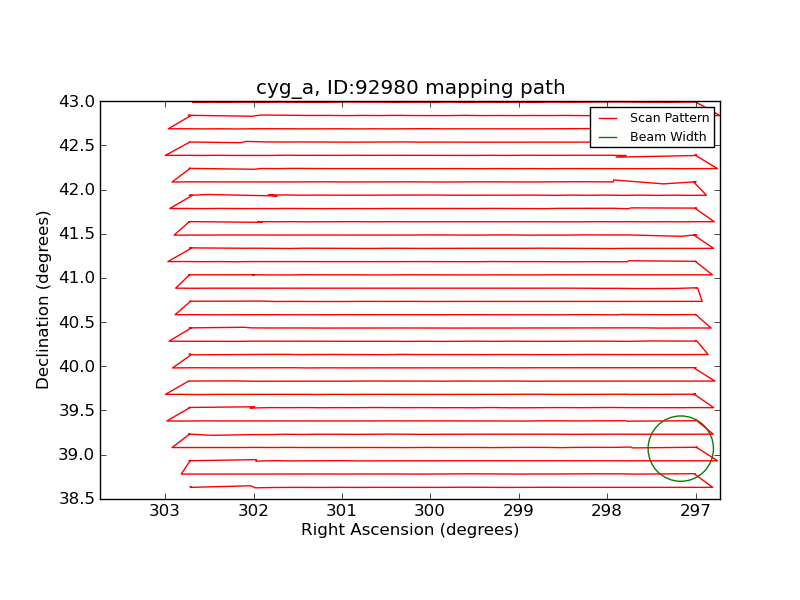Click the x-axis tick label 300

430,511
